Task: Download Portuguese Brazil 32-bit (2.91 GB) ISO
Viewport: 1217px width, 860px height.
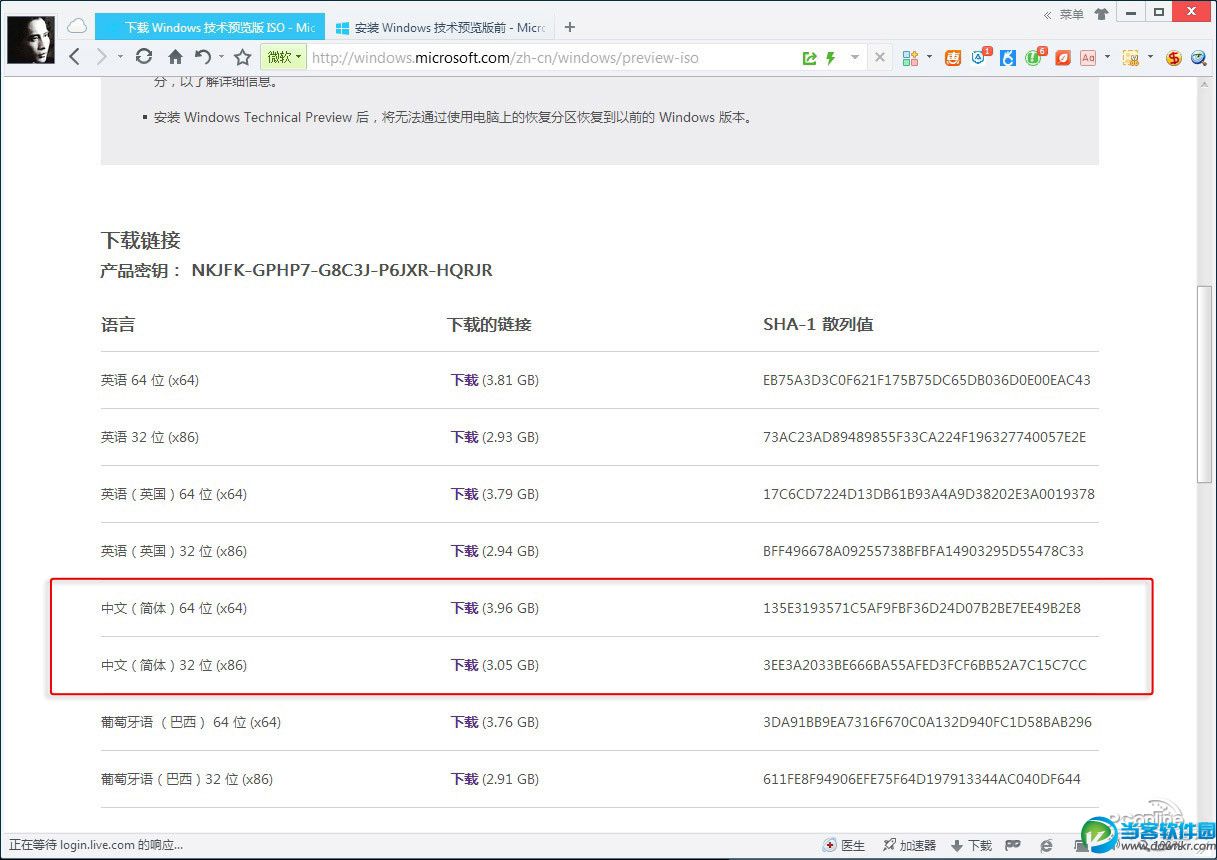Action: pos(464,779)
